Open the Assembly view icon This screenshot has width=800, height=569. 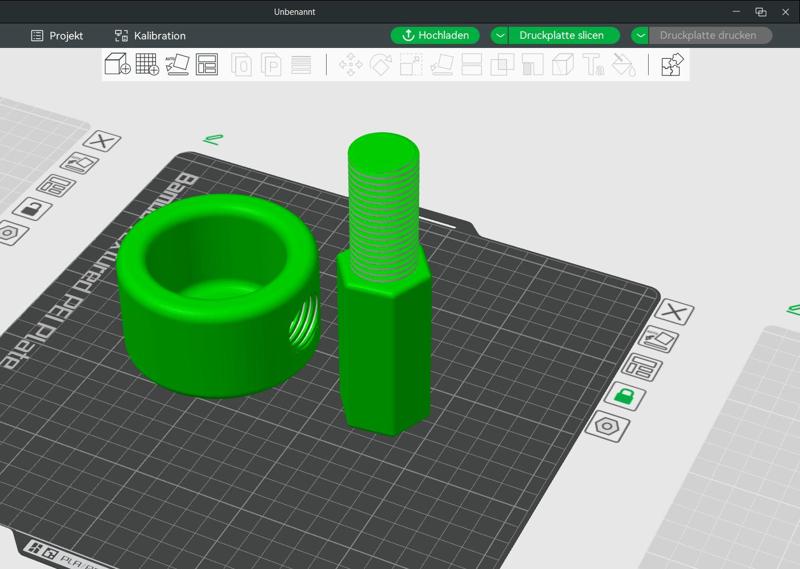point(672,65)
